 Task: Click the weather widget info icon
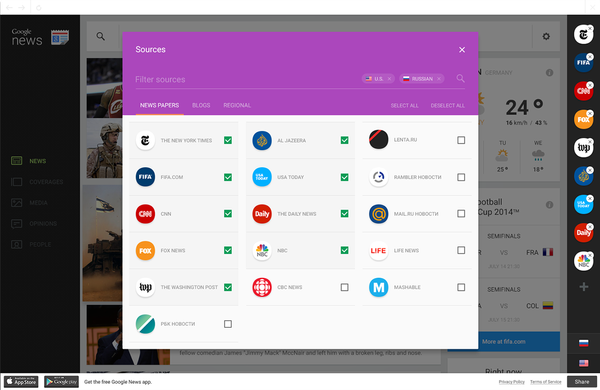pyautogui.click(x=549, y=72)
